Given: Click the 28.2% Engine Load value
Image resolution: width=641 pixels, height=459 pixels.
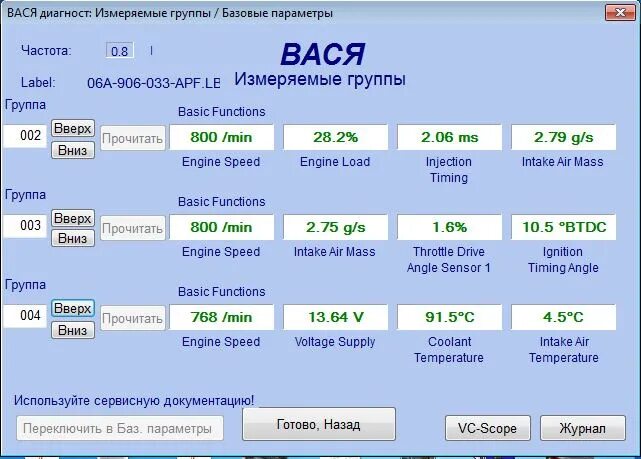Looking at the screenshot, I should click(336, 137).
